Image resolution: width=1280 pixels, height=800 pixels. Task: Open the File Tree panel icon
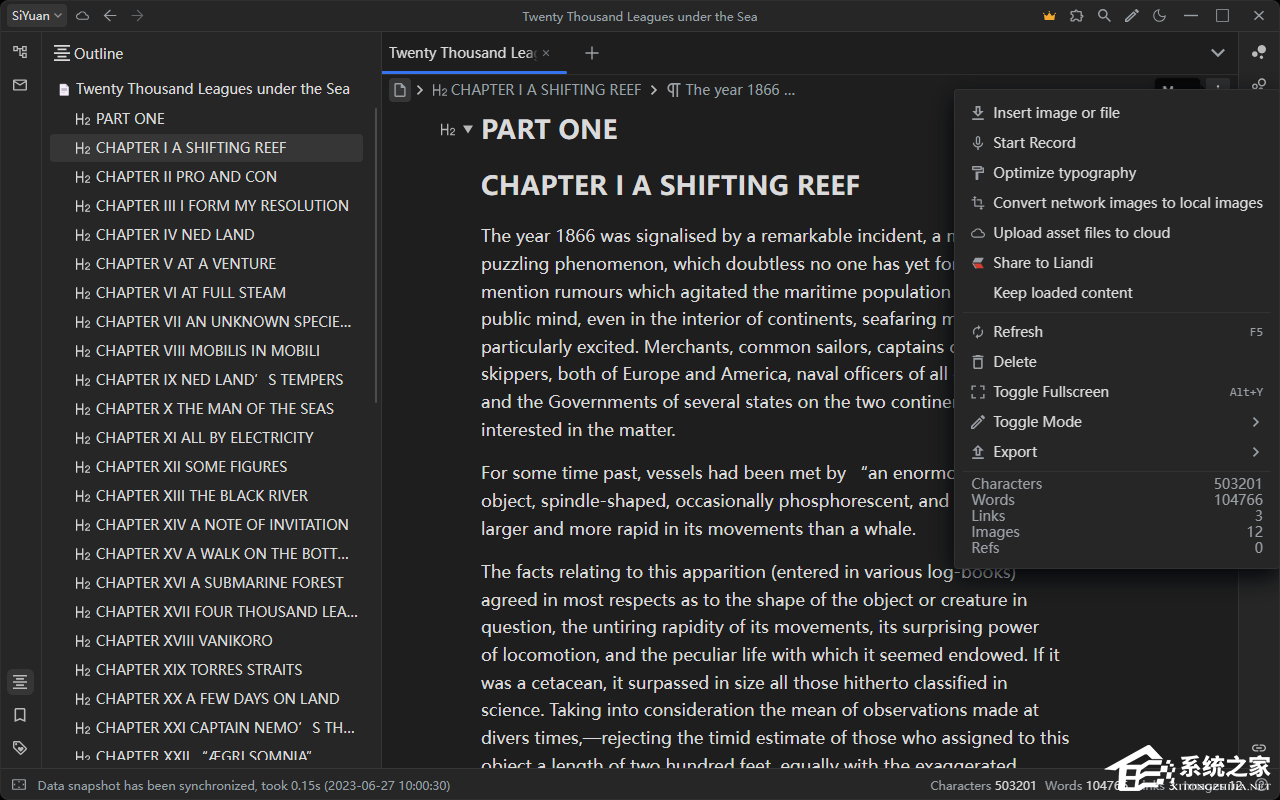pyautogui.click(x=20, y=52)
